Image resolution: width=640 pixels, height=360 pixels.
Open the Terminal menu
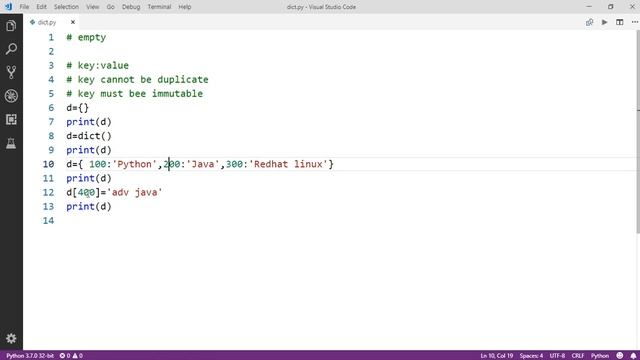(159, 7)
